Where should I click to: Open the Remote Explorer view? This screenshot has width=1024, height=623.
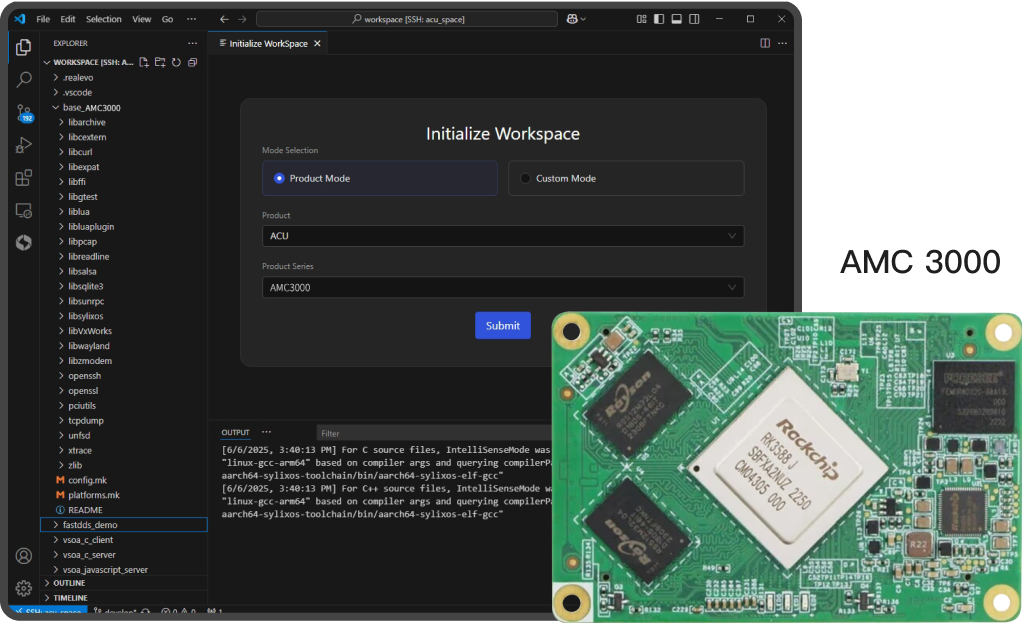click(24, 210)
